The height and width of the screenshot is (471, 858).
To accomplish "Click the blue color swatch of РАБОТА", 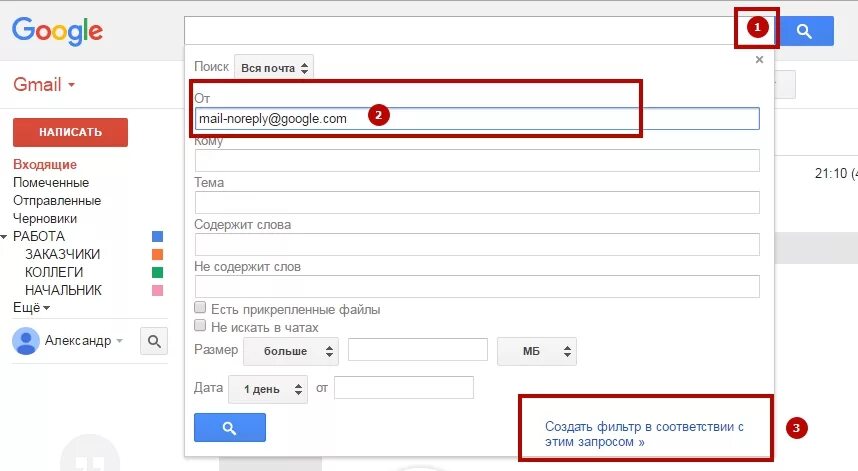I will (158, 236).
